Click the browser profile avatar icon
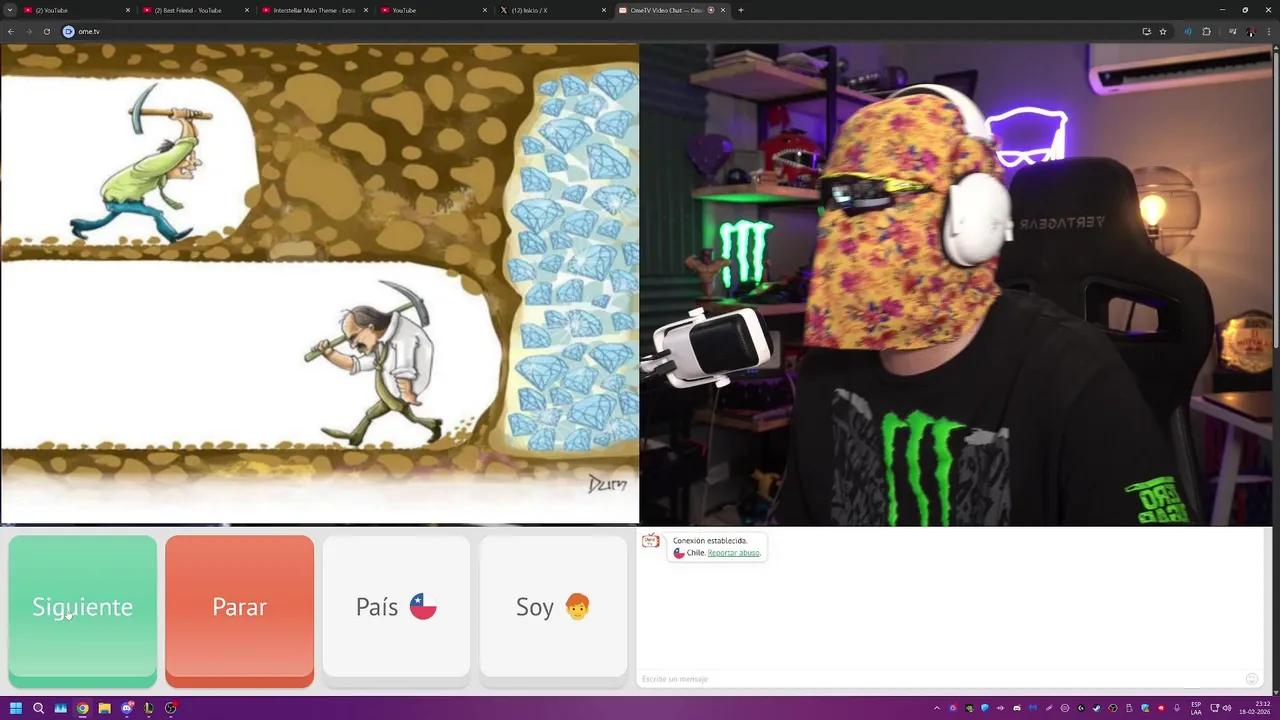Viewport: 1280px width, 720px height. point(1251,31)
